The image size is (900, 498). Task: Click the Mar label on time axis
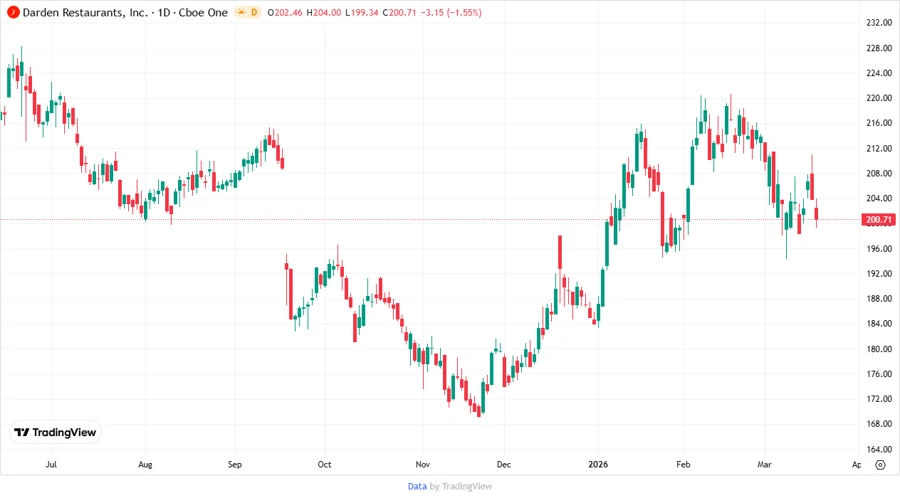pyautogui.click(x=765, y=465)
